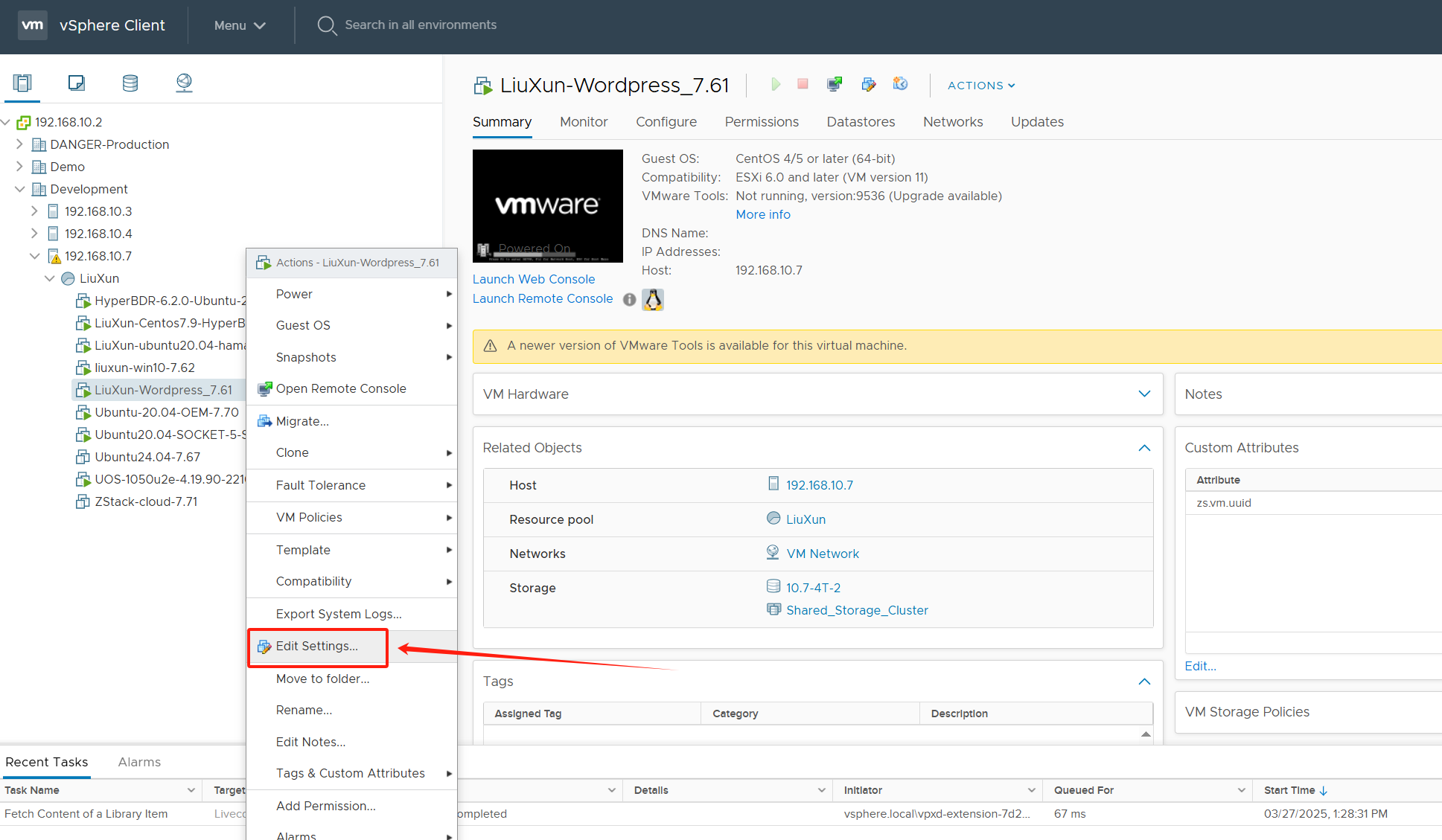Choose Rename in the context menu
This screenshot has height=840, width=1442.
(x=352, y=710)
